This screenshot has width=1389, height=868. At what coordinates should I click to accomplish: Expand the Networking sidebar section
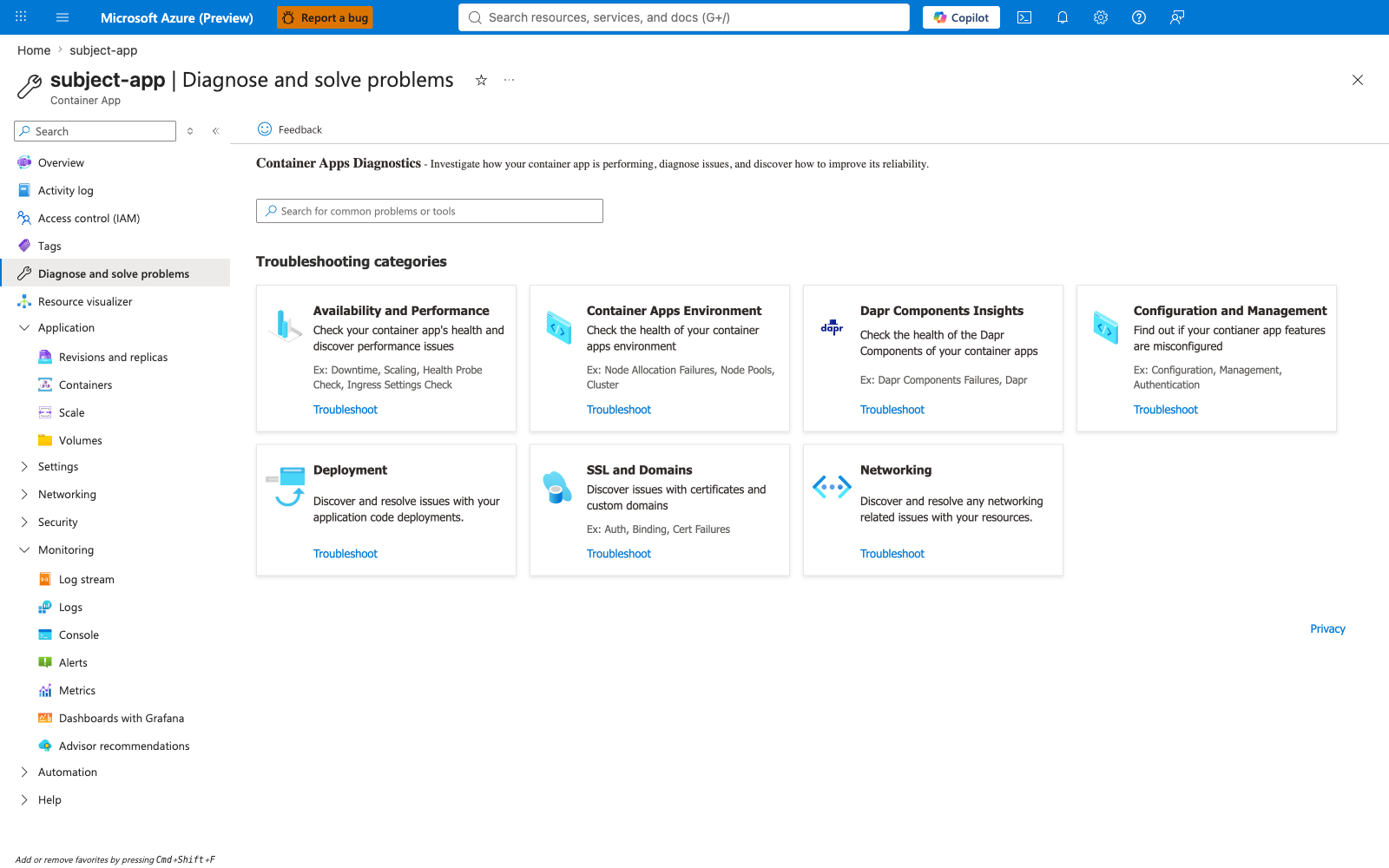pos(24,495)
